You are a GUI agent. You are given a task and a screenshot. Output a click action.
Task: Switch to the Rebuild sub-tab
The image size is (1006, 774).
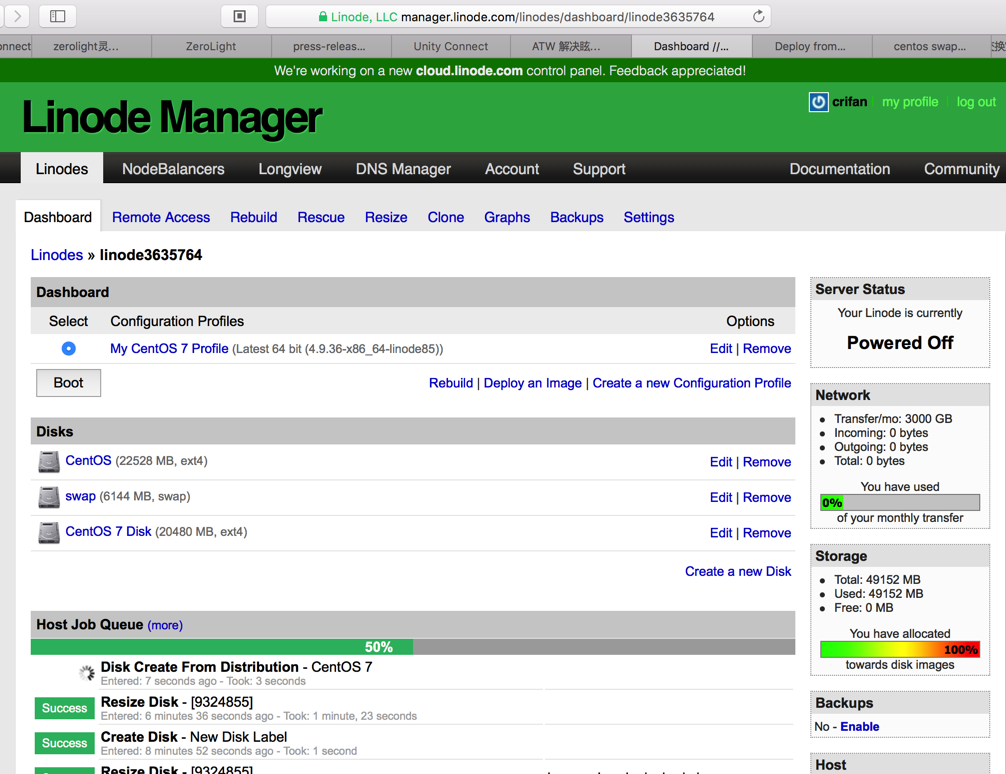coord(253,217)
